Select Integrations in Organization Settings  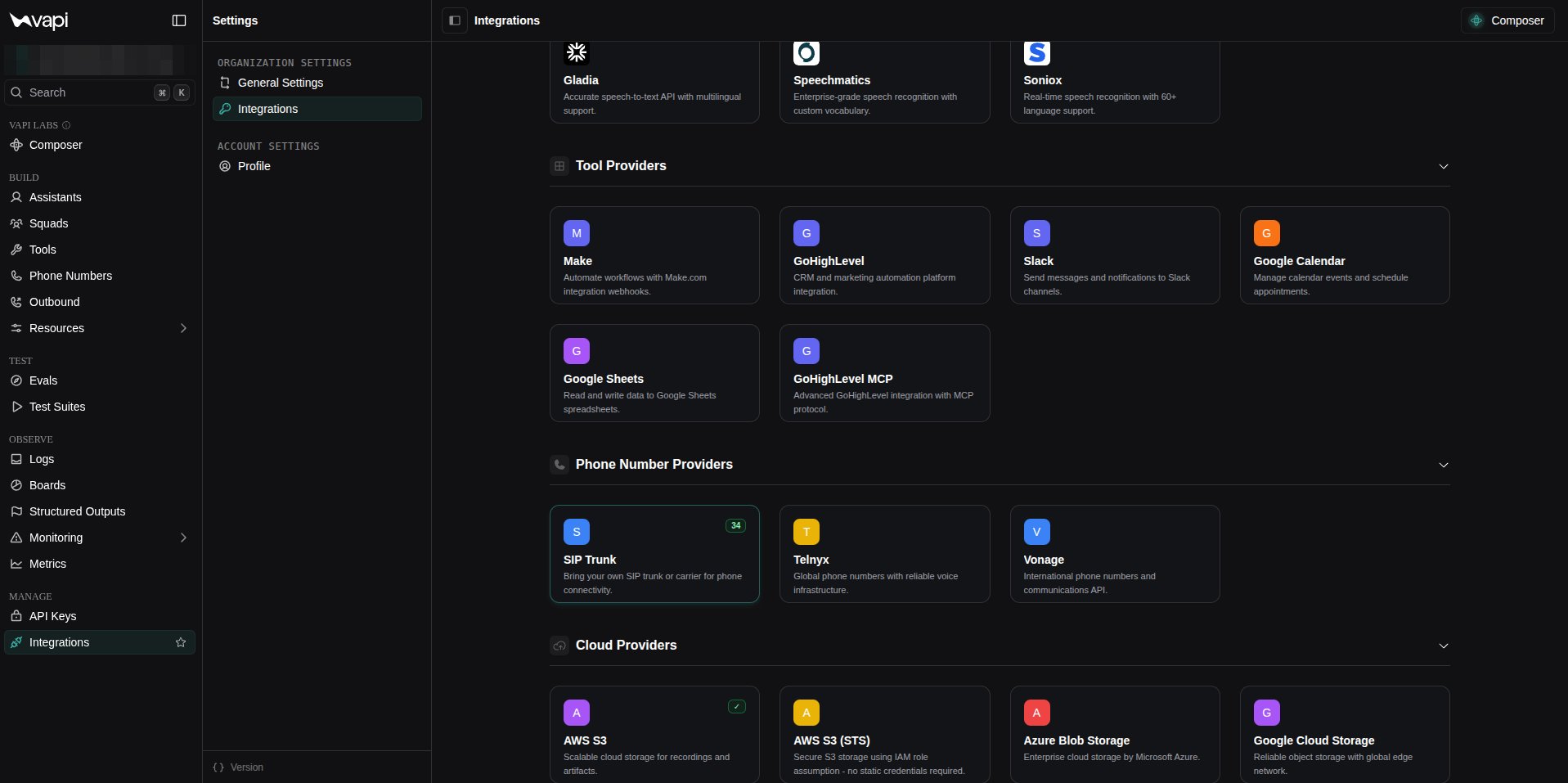pos(317,109)
